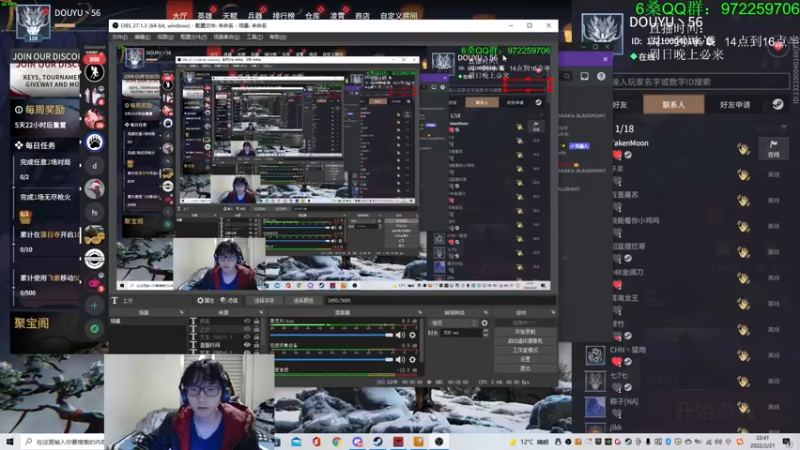Open the "fs" Discord server icon
Image resolution: width=800 pixels, height=450 pixels.
coord(94,212)
